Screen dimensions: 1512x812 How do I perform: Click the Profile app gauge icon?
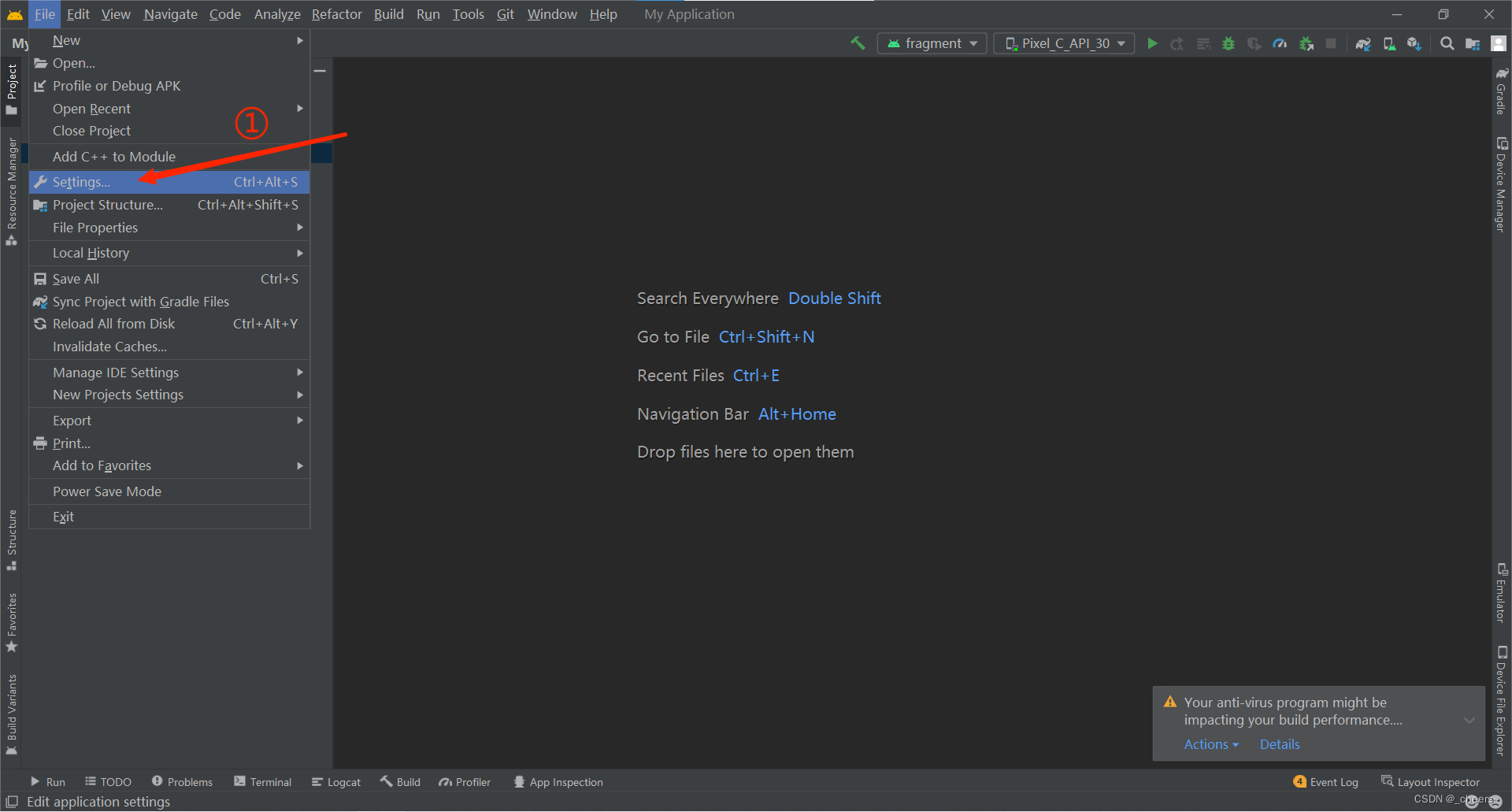click(1280, 43)
